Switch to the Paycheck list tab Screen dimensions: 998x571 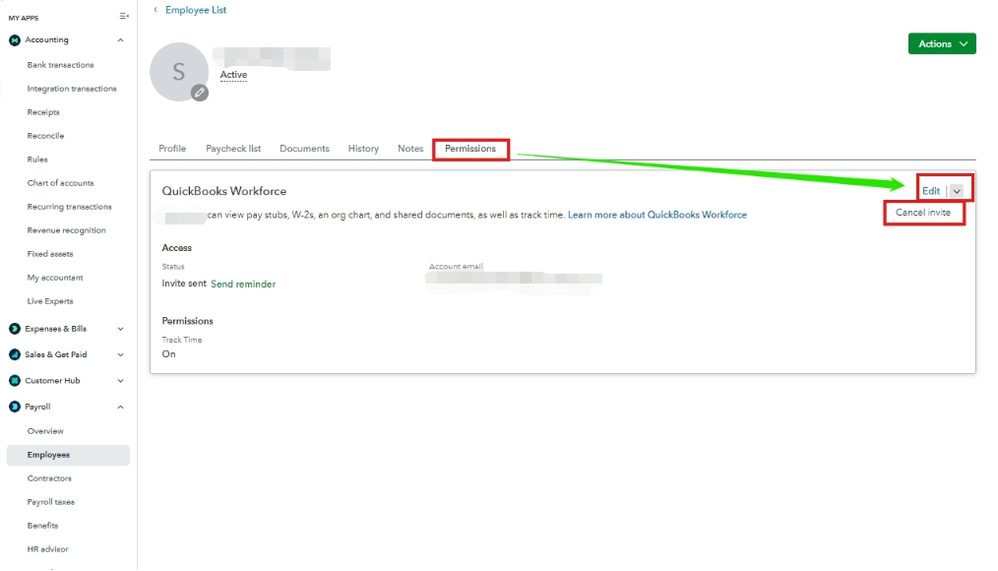click(x=234, y=148)
